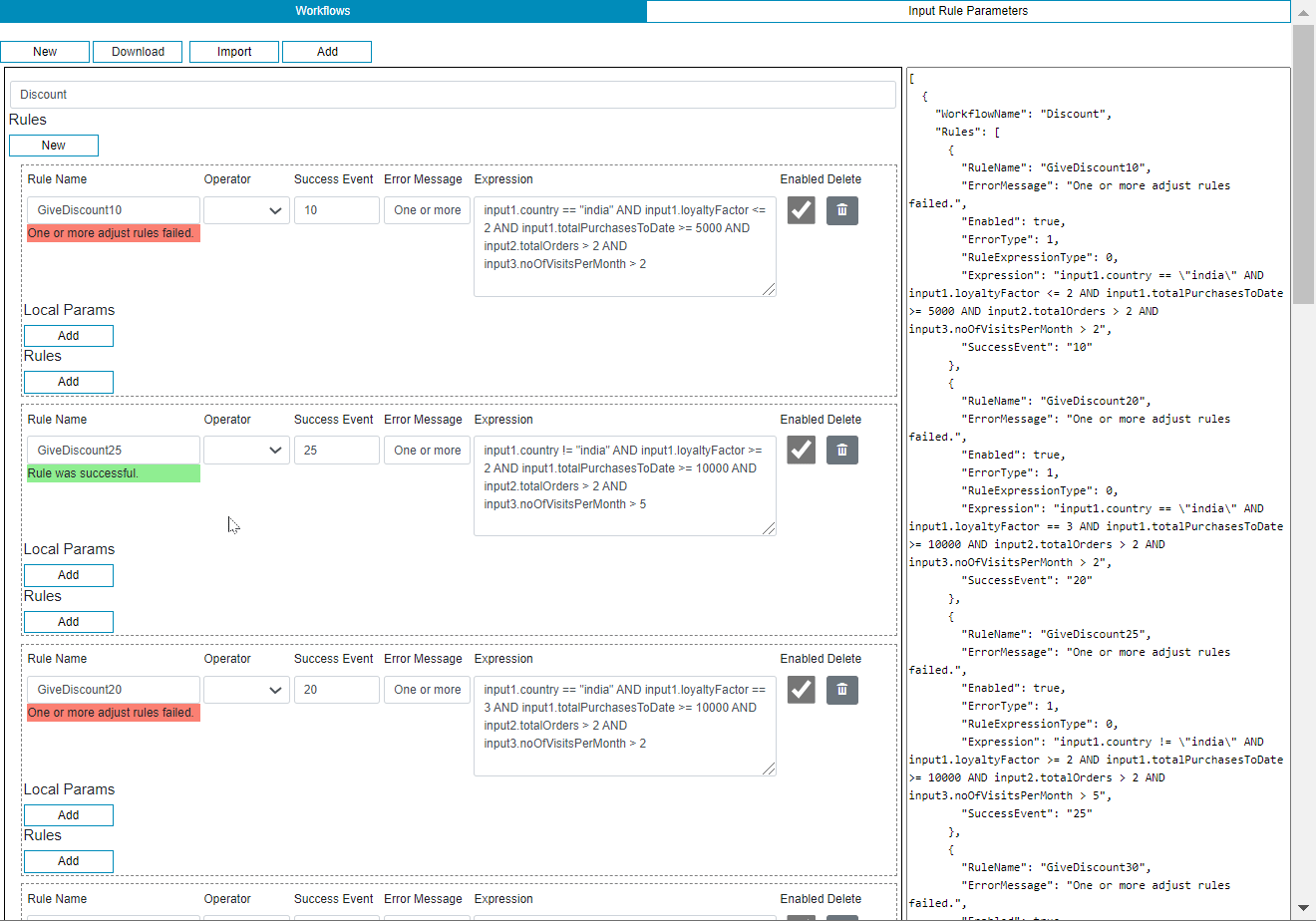This screenshot has height=921, width=1316.
Task: Add nested Rules for GiveDiscount10
Action: [x=69, y=382]
